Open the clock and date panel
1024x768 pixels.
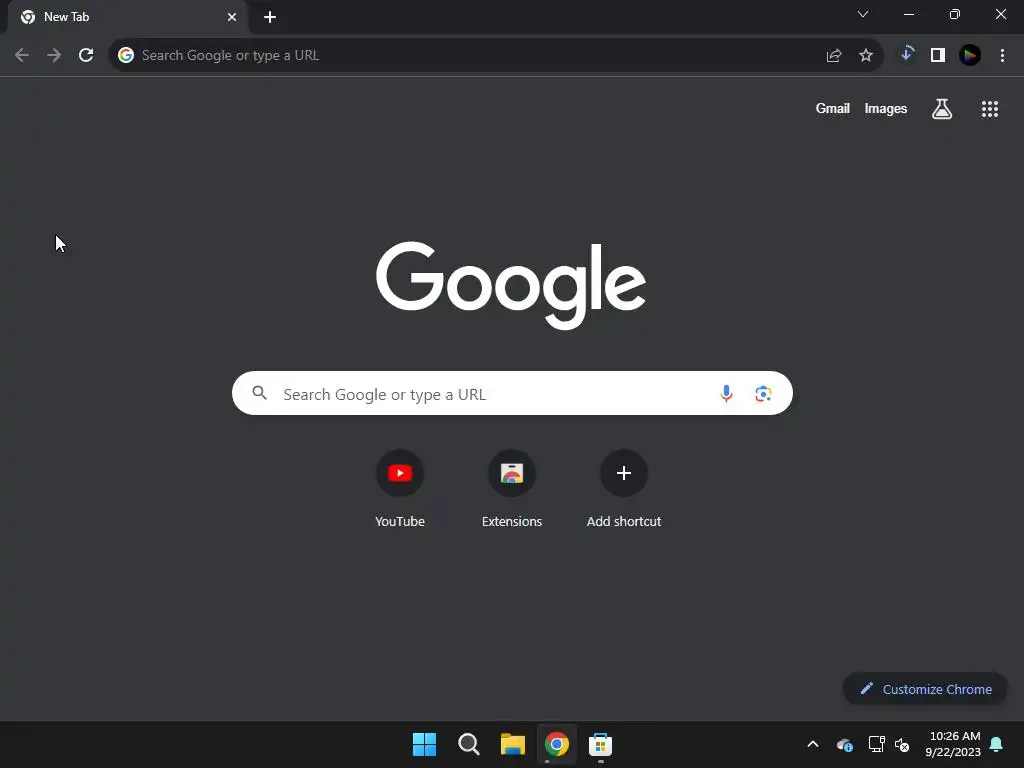pyautogui.click(x=953, y=744)
